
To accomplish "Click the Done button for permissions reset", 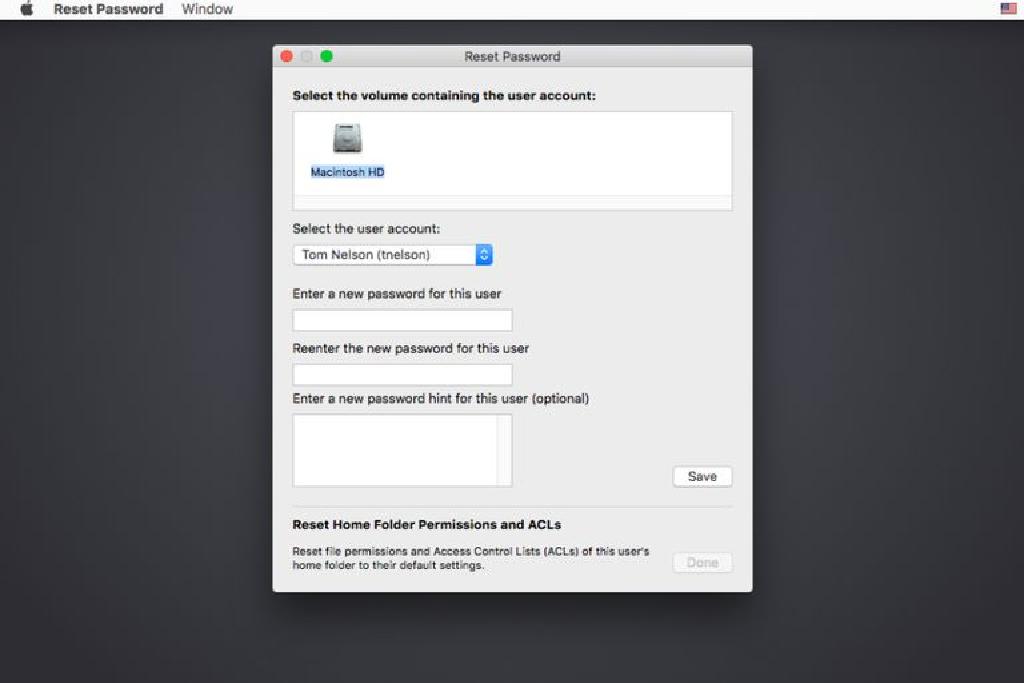I will click(x=702, y=563).
